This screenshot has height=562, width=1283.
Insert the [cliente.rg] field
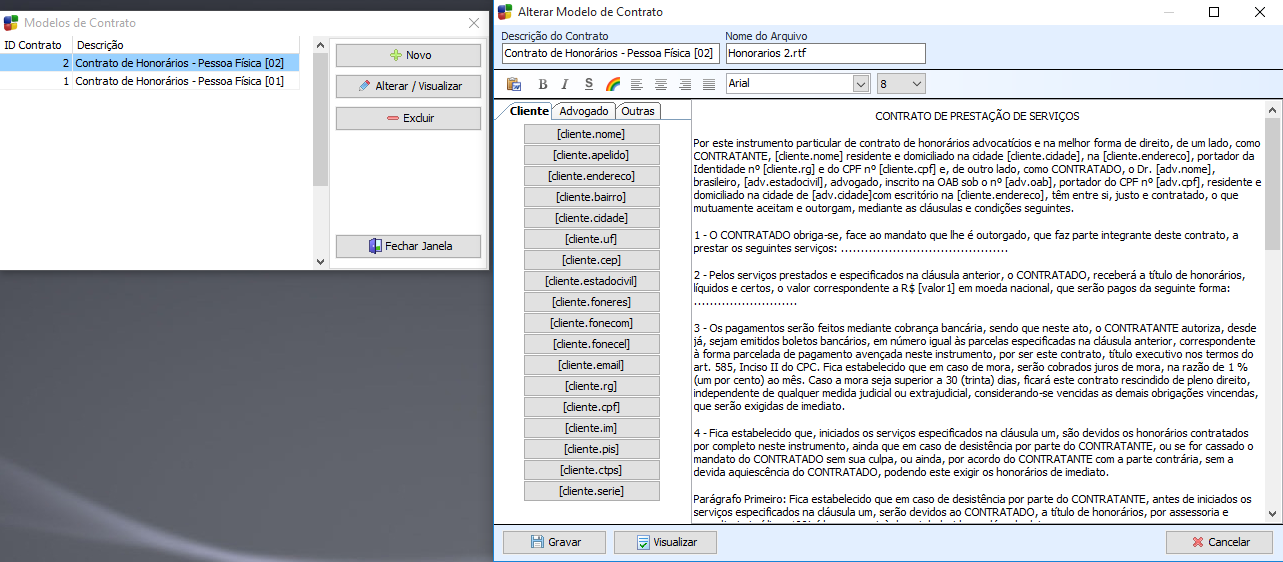point(591,386)
